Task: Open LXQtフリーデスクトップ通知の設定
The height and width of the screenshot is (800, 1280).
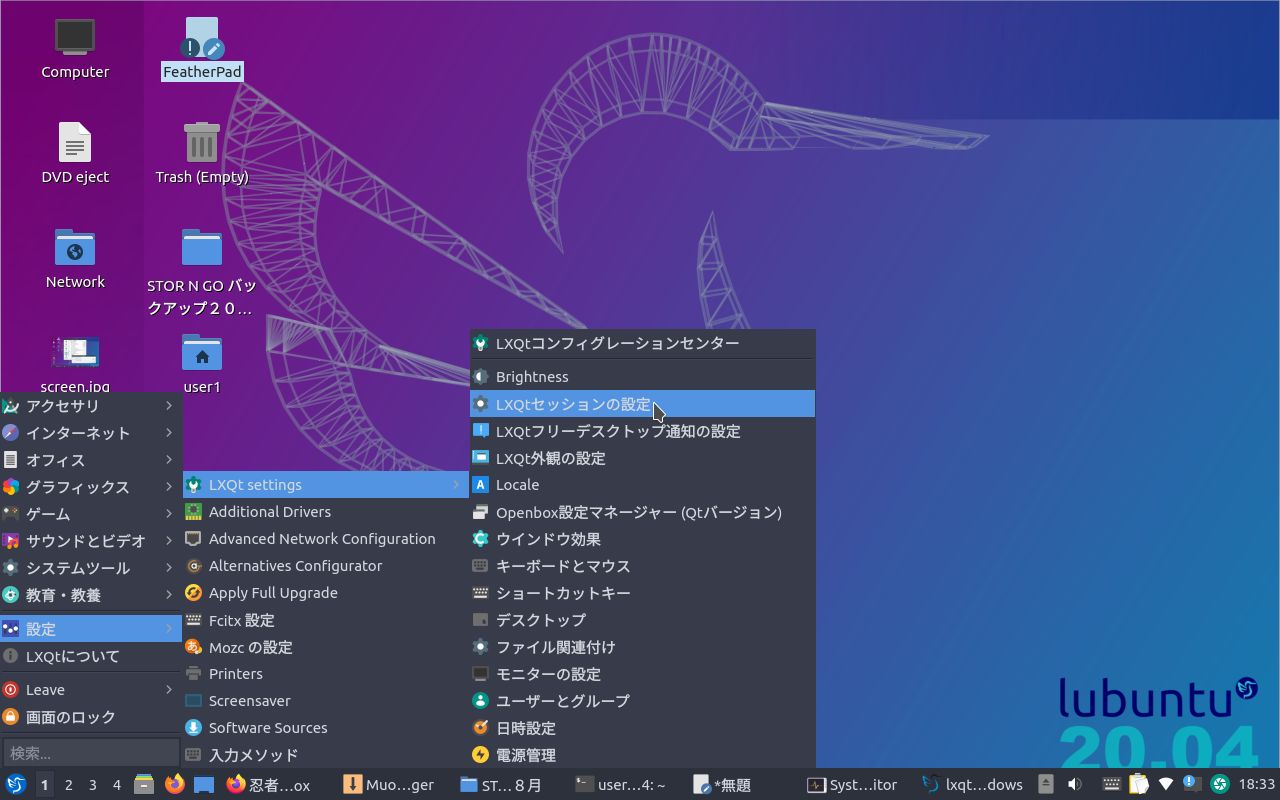Action: (x=643, y=431)
